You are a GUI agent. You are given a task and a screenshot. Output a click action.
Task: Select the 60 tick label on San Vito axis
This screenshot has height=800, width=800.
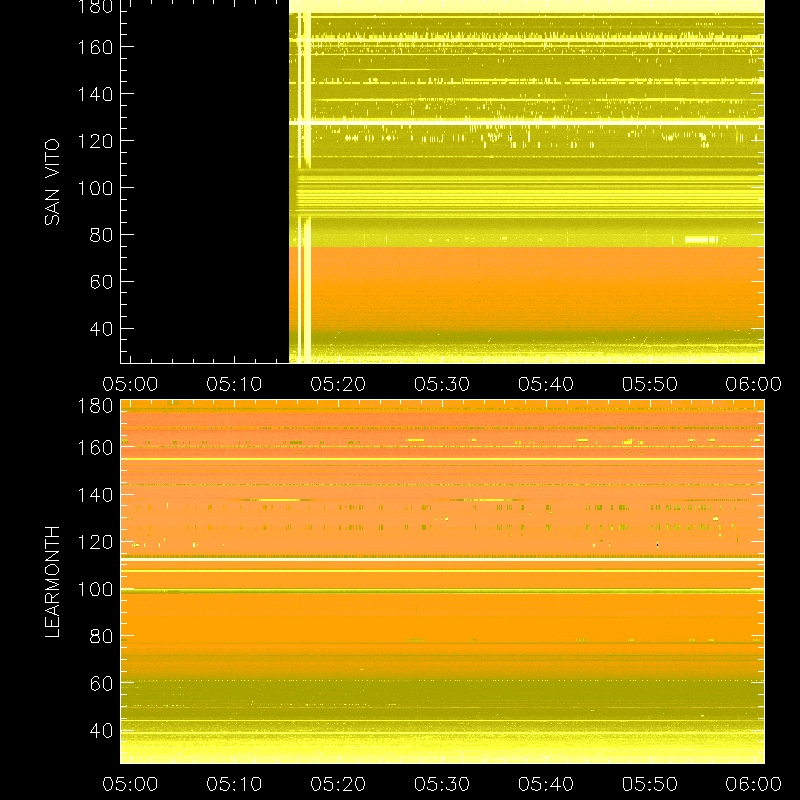click(x=101, y=282)
